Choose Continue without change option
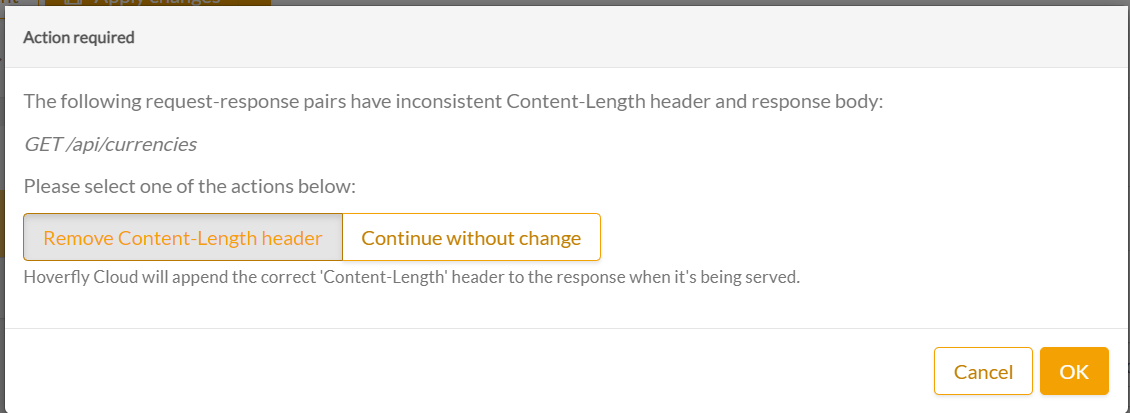The image size is (1130, 413). pyautogui.click(x=471, y=238)
